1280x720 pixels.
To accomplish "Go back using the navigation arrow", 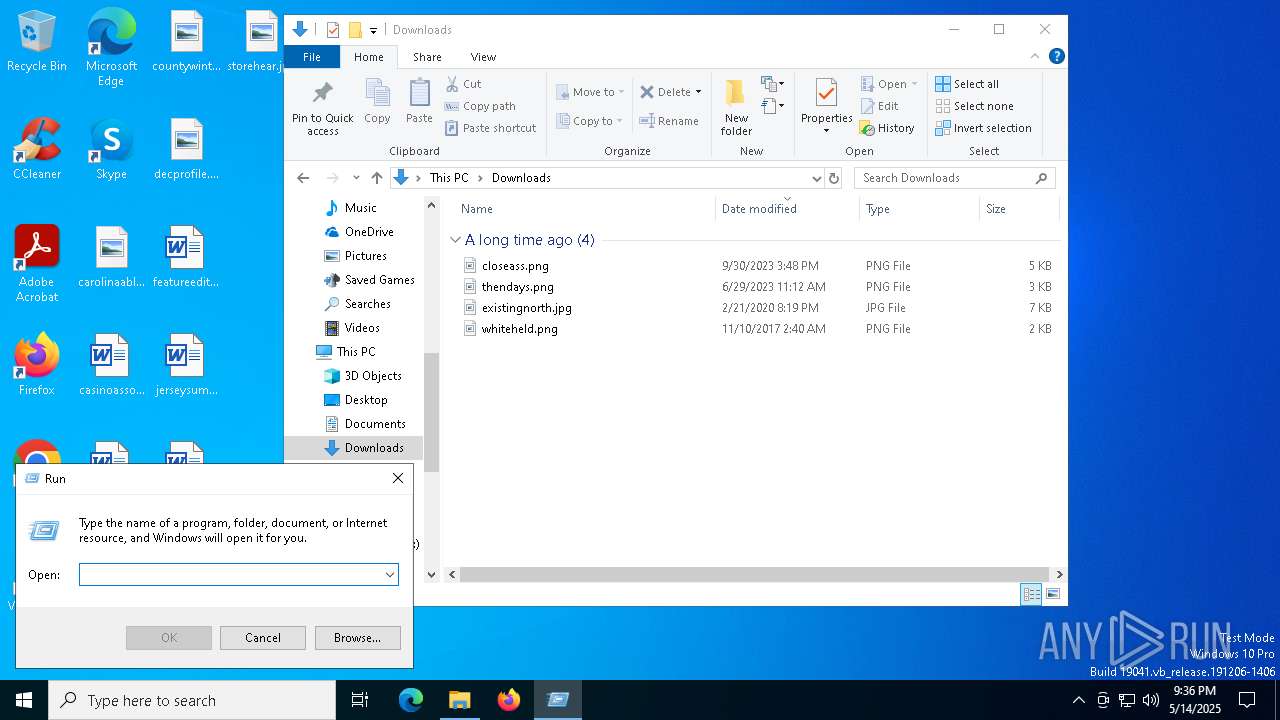I will 303,178.
